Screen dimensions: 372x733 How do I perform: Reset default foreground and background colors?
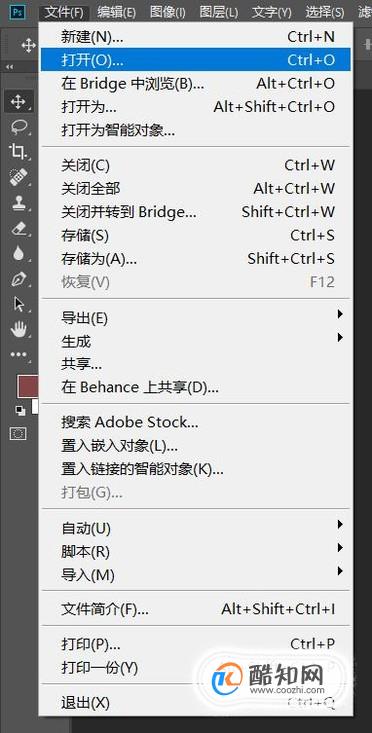coord(20,410)
